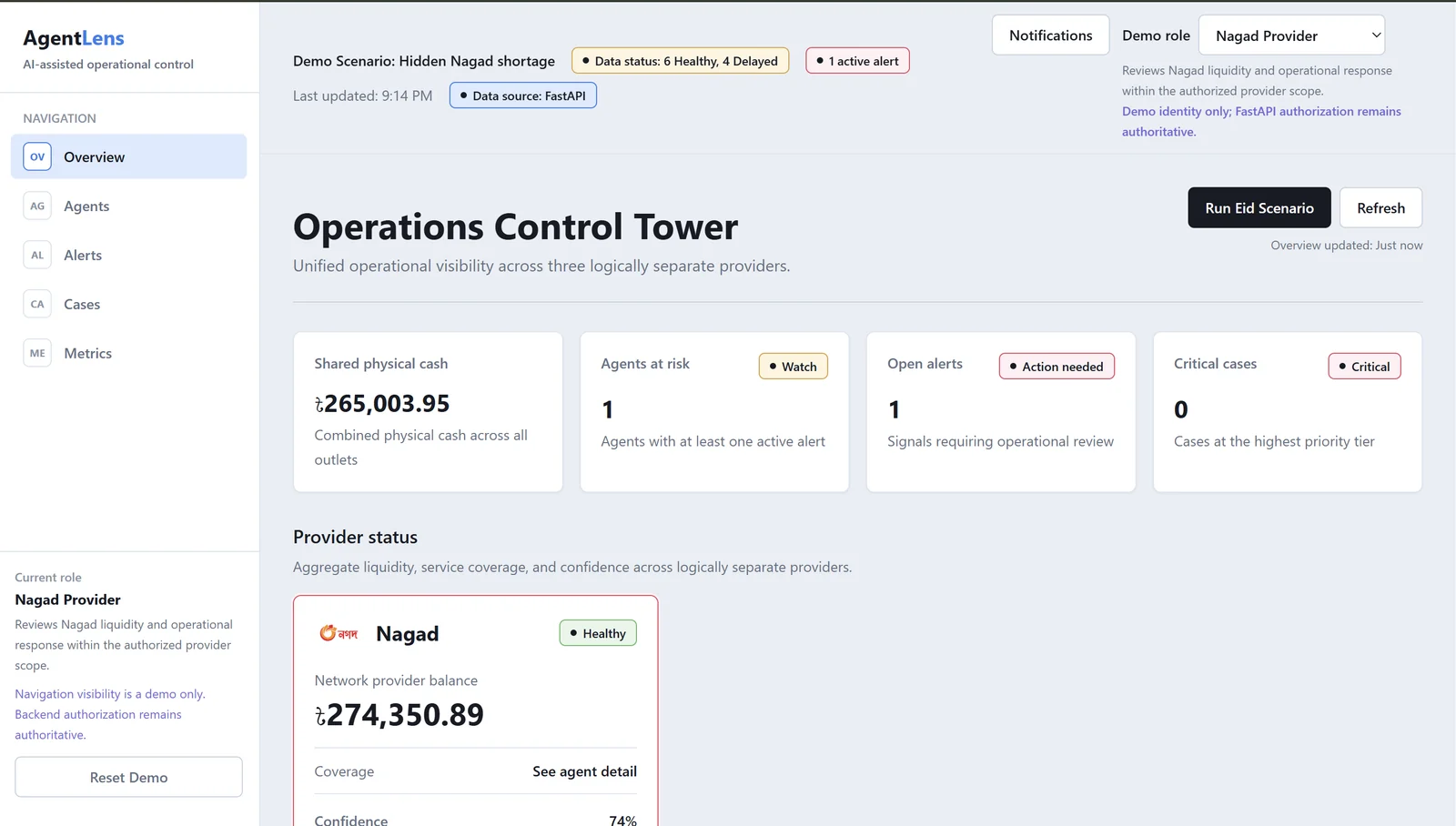Click the Last updated: 9:14 PM text
Screen dimensions: 1456x826
tap(362, 96)
